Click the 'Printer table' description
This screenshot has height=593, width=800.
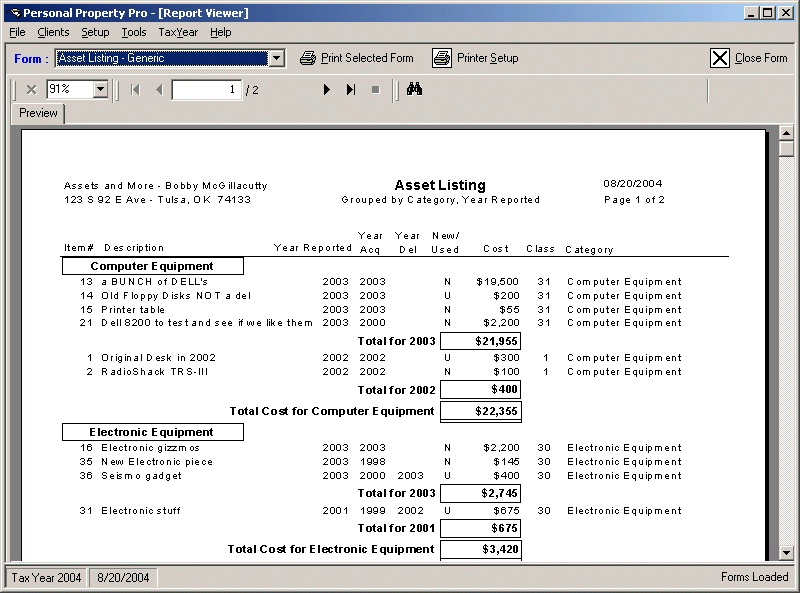[133, 310]
